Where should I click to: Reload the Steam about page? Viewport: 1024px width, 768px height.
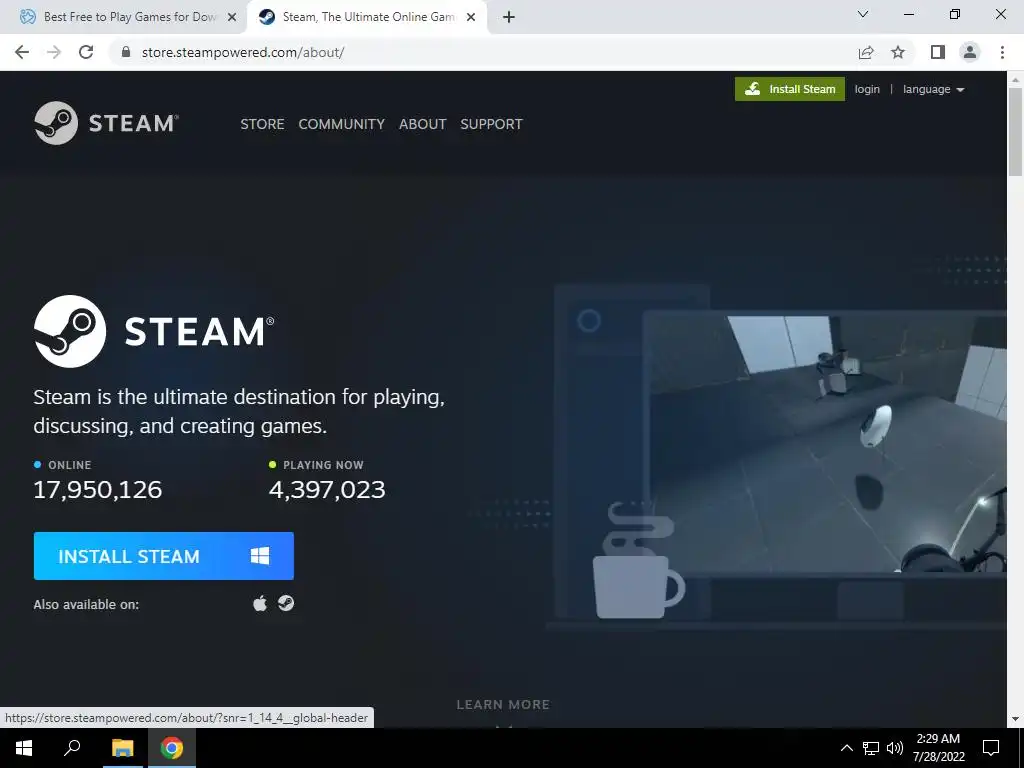pos(86,52)
